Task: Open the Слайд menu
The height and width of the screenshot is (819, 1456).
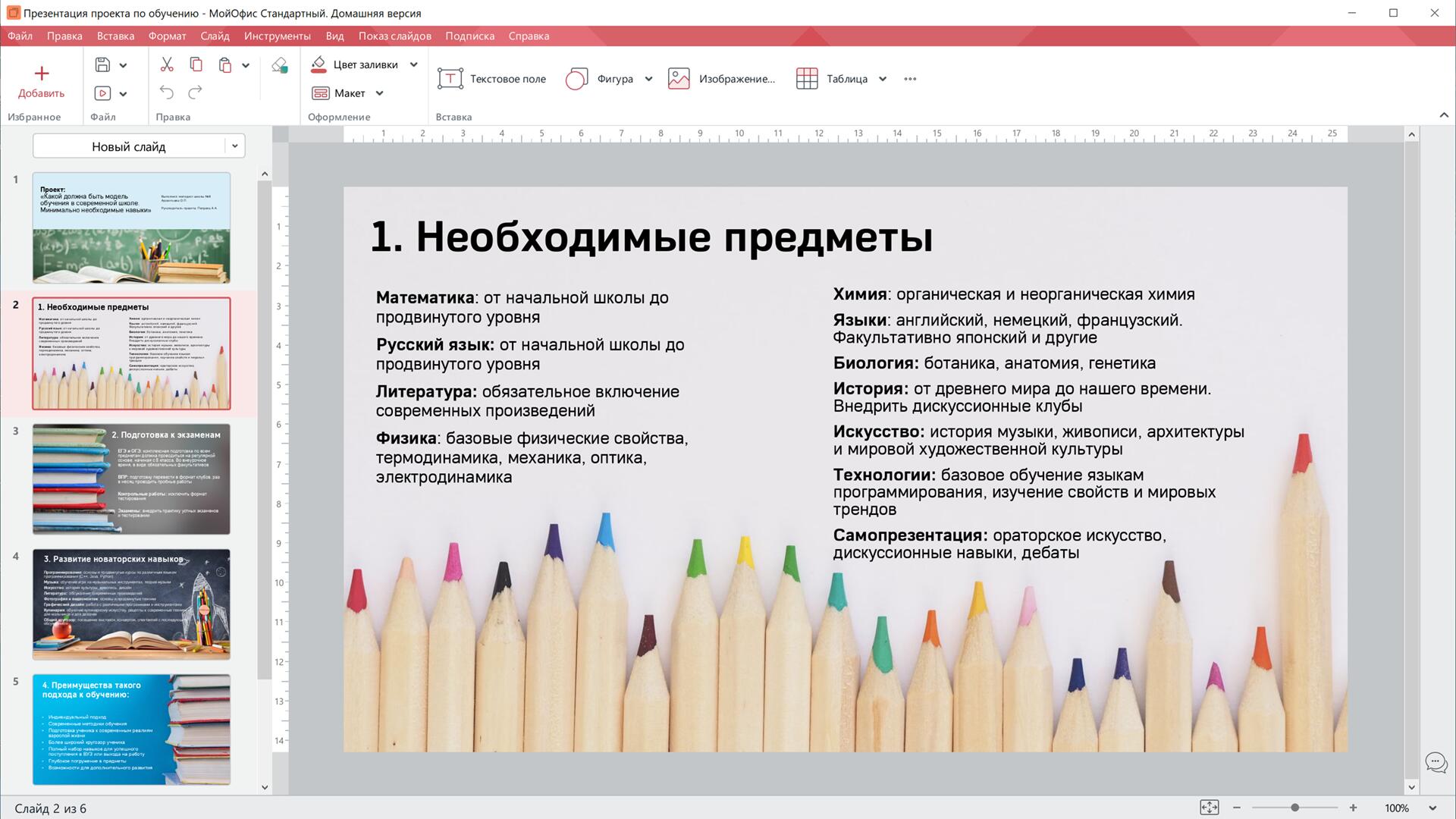Action: (215, 36)
